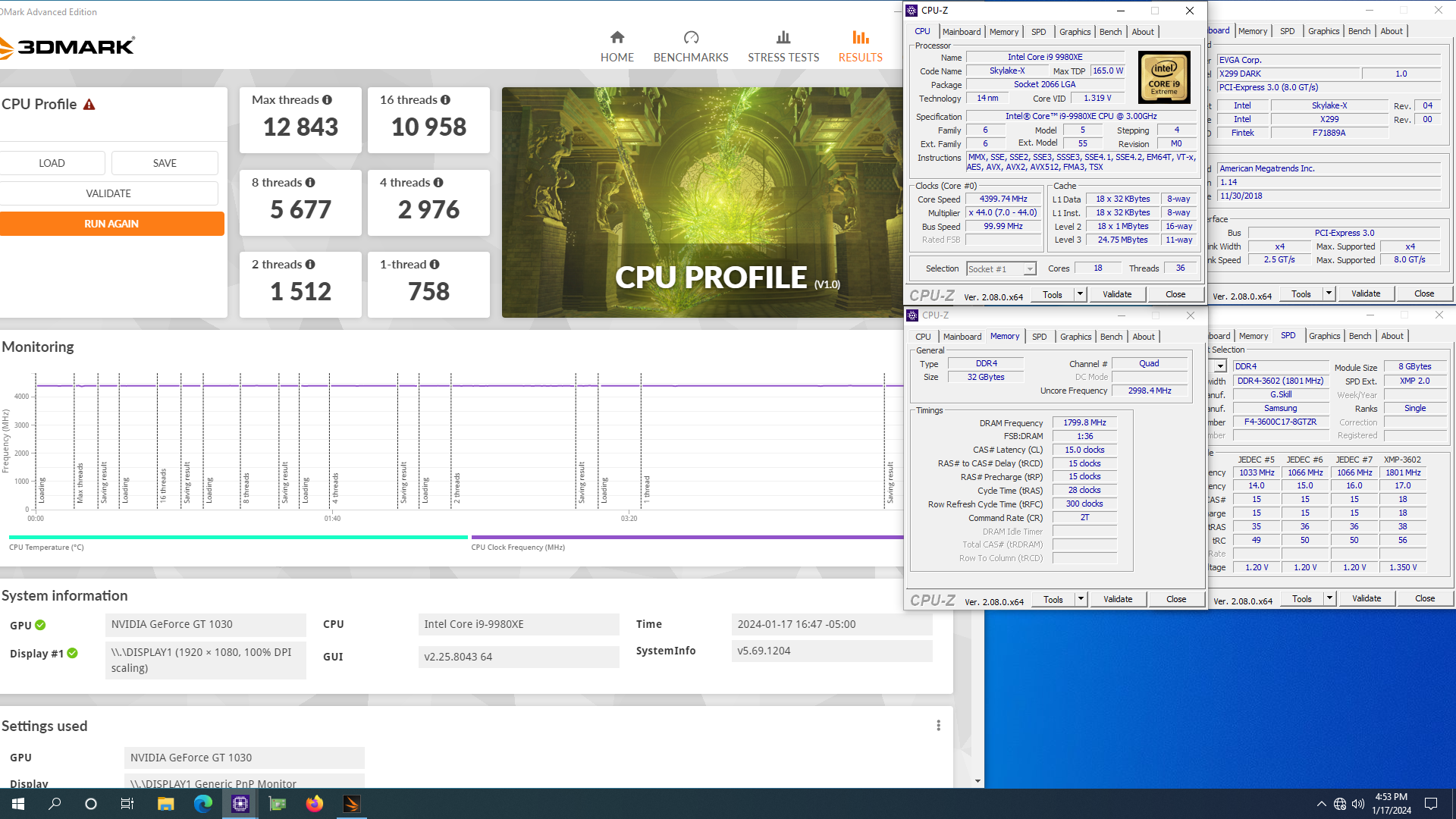Click 3DMark page scrollbar down arrow
This screenshot has height=819, width=1456.
click(x=977, y=781)
